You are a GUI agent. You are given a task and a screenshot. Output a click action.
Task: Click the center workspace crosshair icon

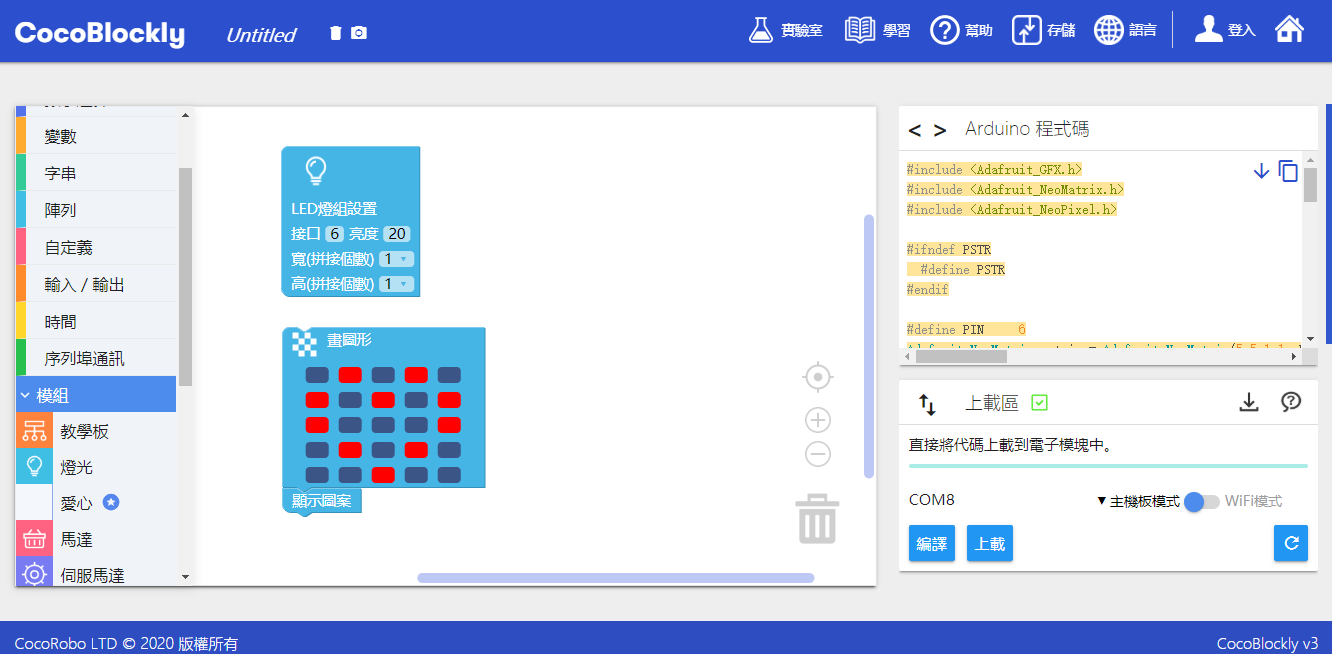[818, 377]
